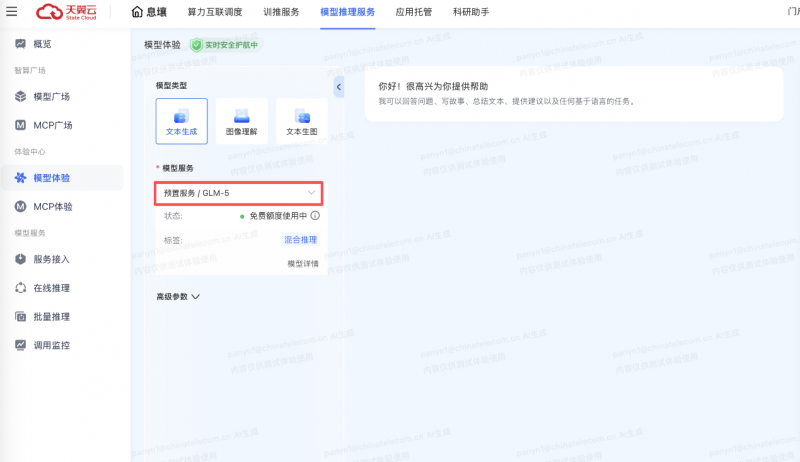Click the 你好！很高兴为你提供帮助 greeting
This screenshot has width=800, height=462.
(x=433, y=86)
